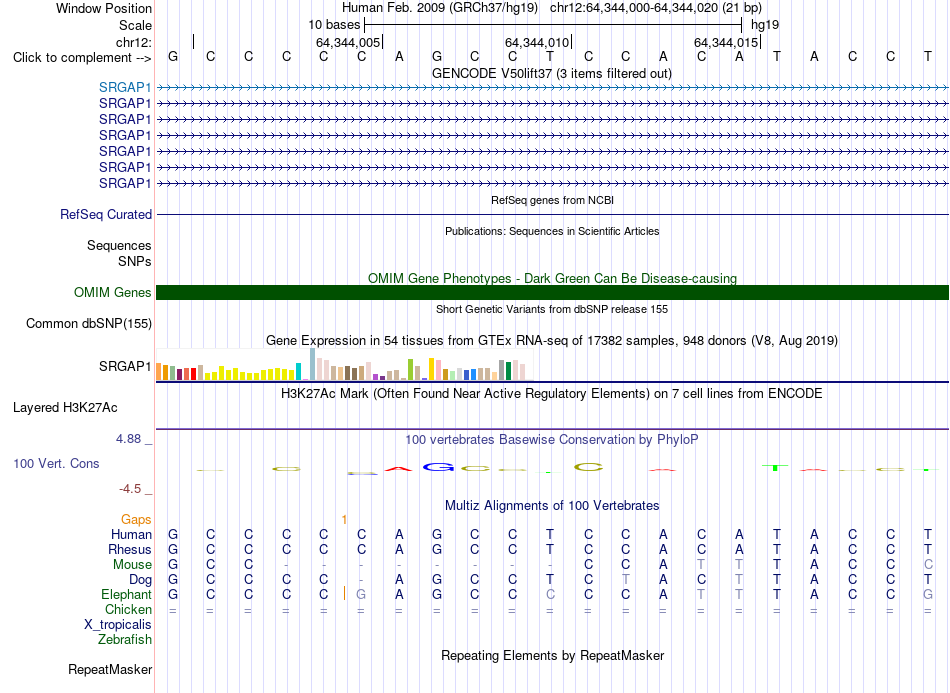Select the Elephant species label

pyautogui.click(x=126, y=594)
